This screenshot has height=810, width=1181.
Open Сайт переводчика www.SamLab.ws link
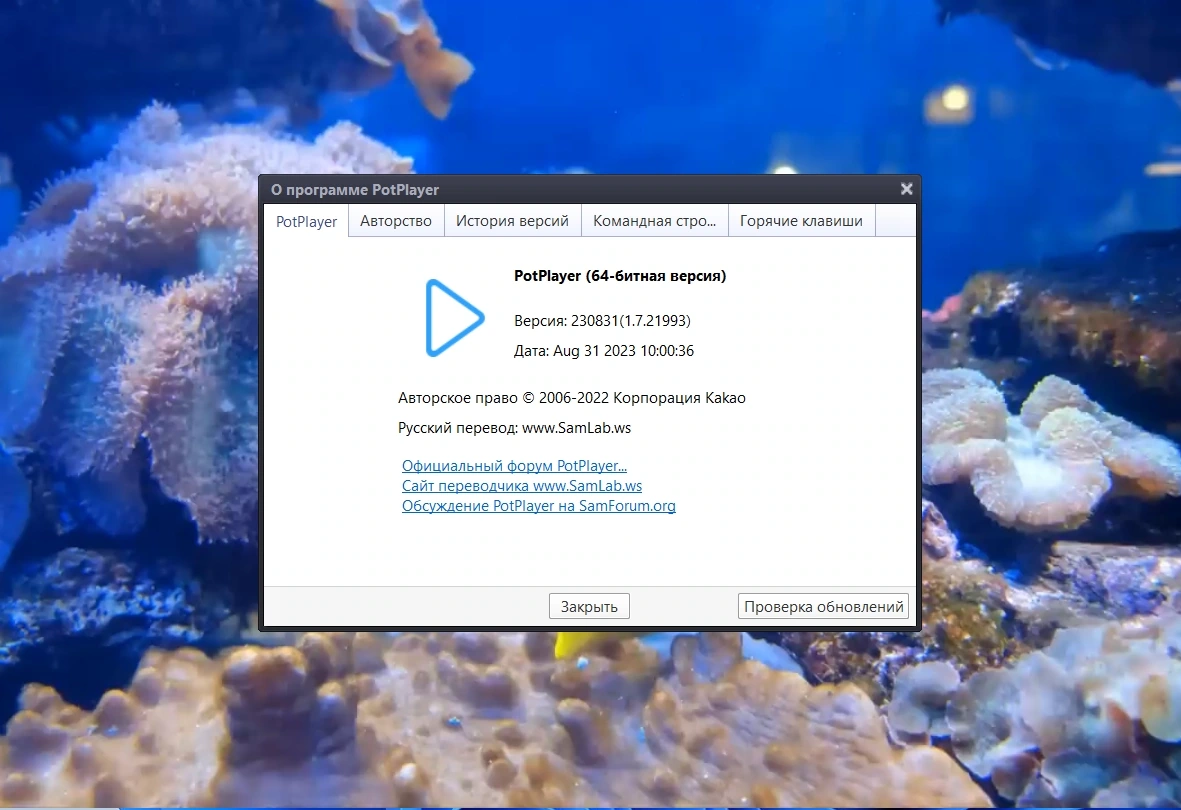522,486
